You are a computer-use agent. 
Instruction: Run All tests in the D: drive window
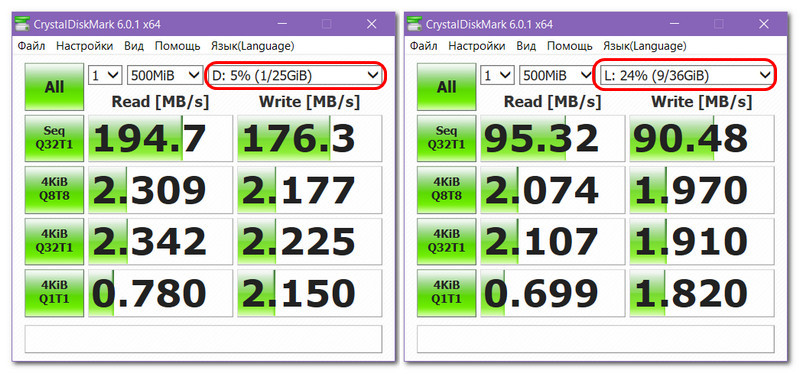click(x=54, y=87)
